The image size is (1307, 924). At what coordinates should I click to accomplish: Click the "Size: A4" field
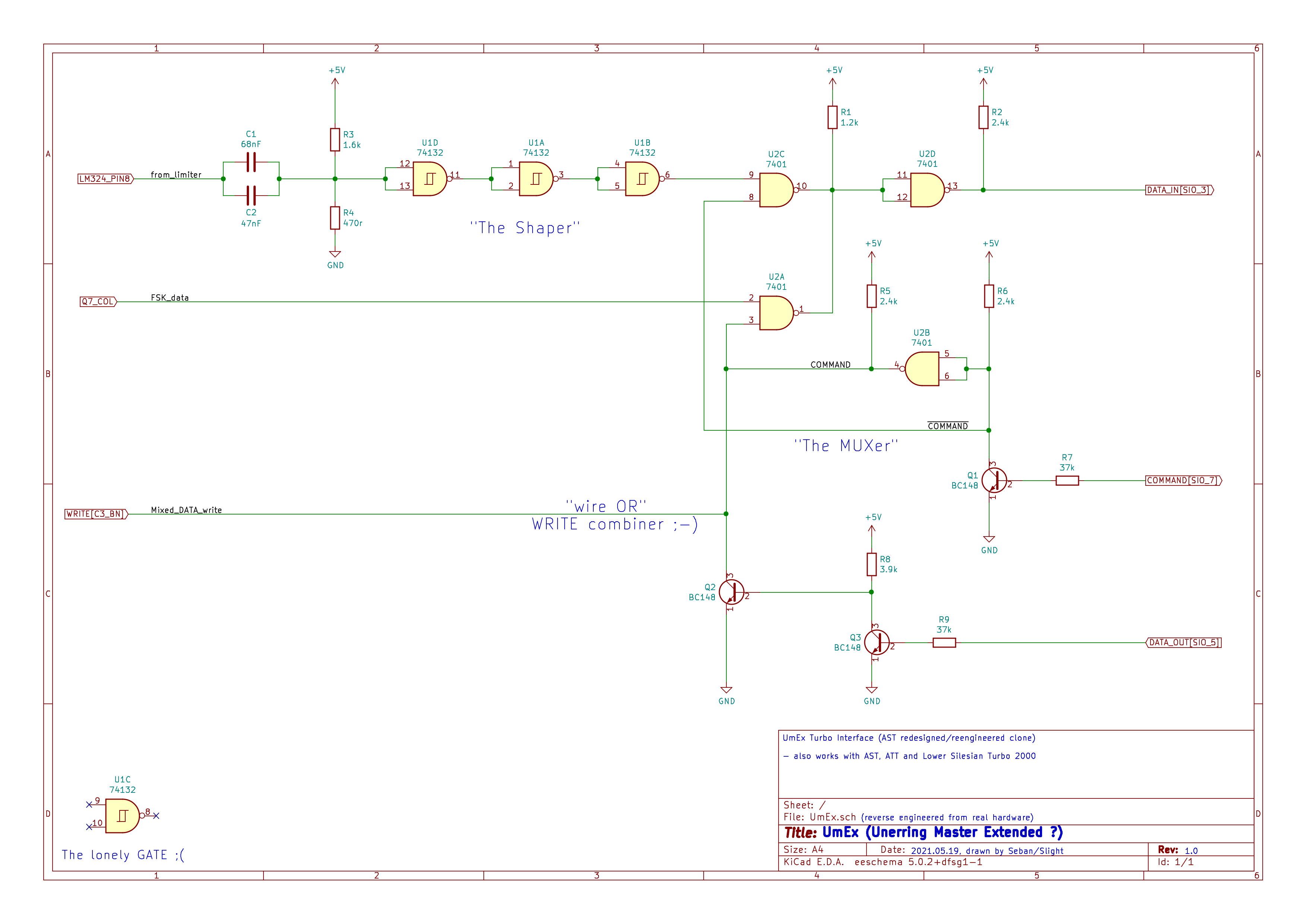tap(803, 849)
